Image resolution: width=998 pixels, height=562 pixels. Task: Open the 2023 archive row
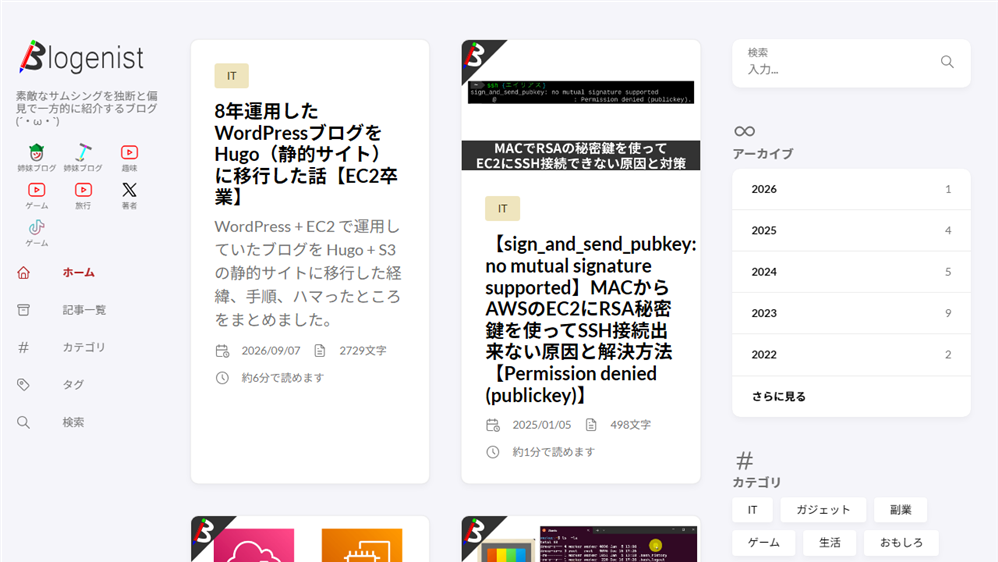852,313
